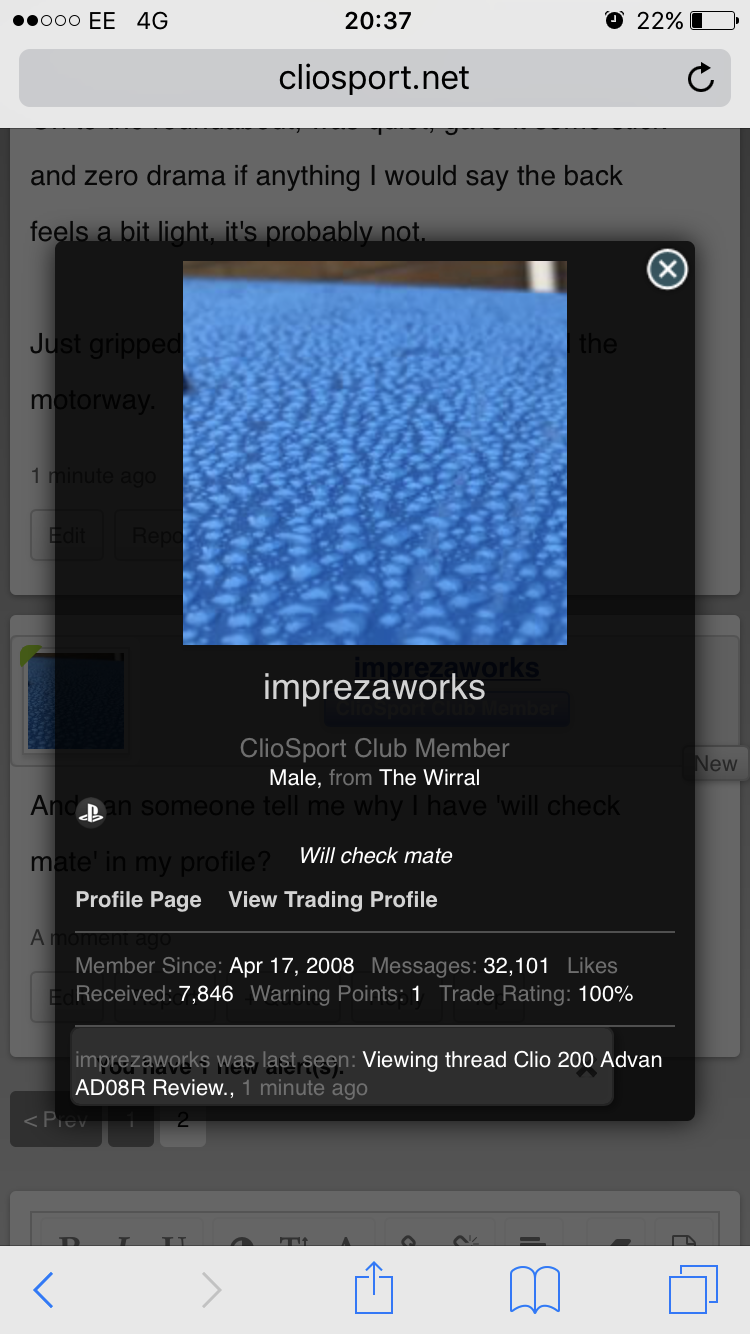Viewport: 750px width, 1334px height.
Task: Show open Safari tabs
Action: [x=695, y=1289]
